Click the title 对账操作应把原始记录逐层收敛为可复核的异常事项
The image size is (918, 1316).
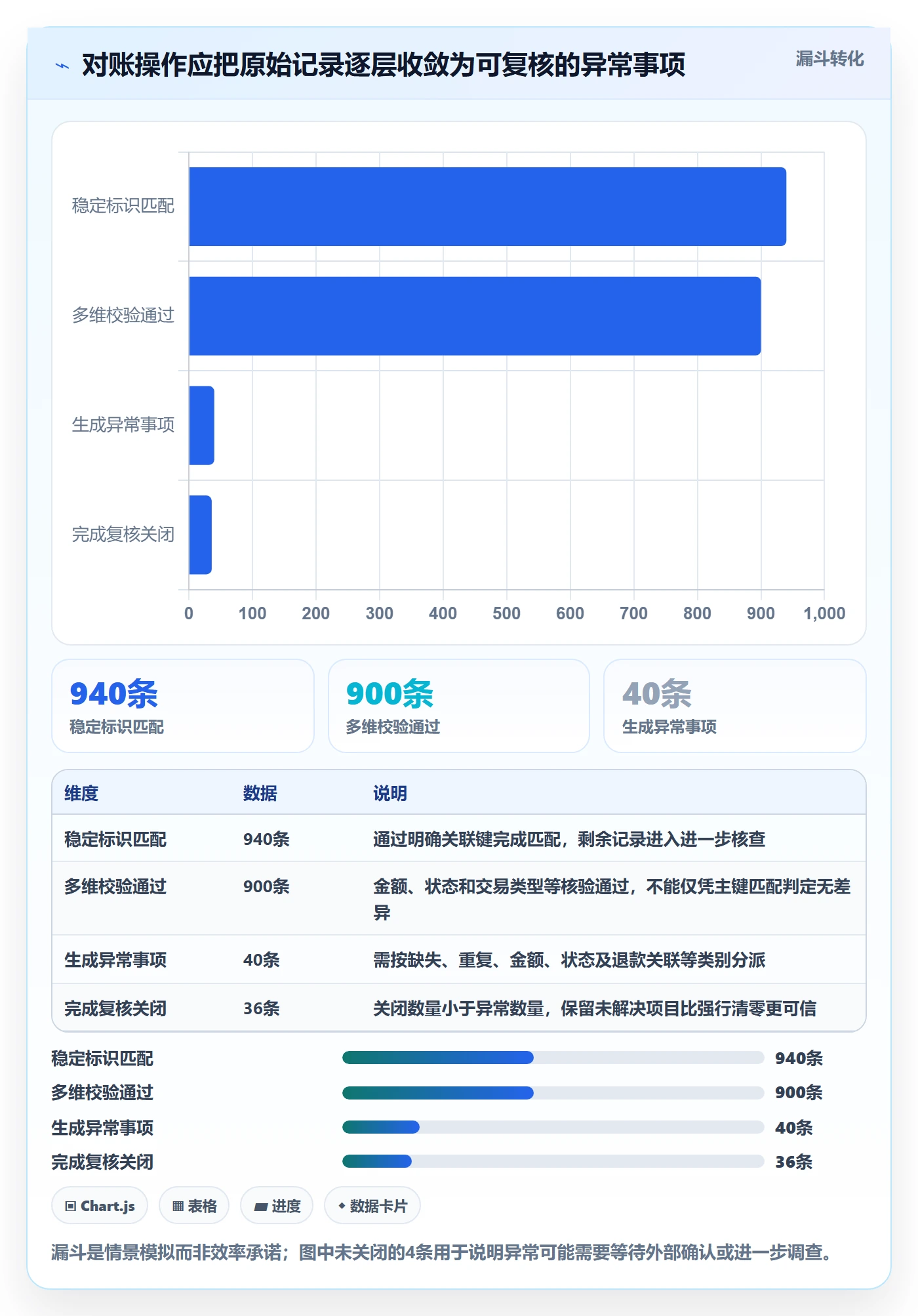point(384,65)
